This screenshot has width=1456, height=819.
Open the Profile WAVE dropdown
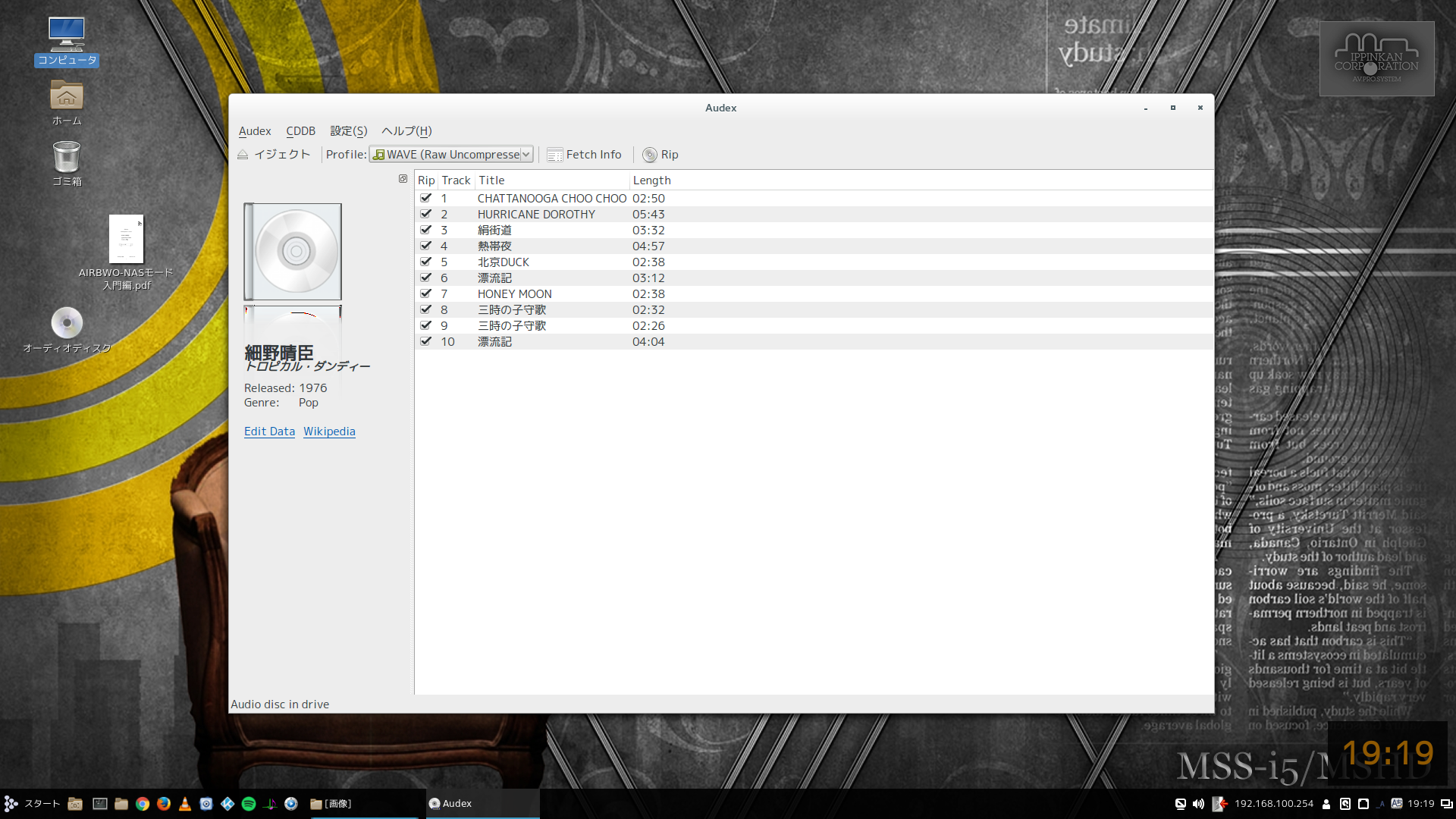(451, 155)
